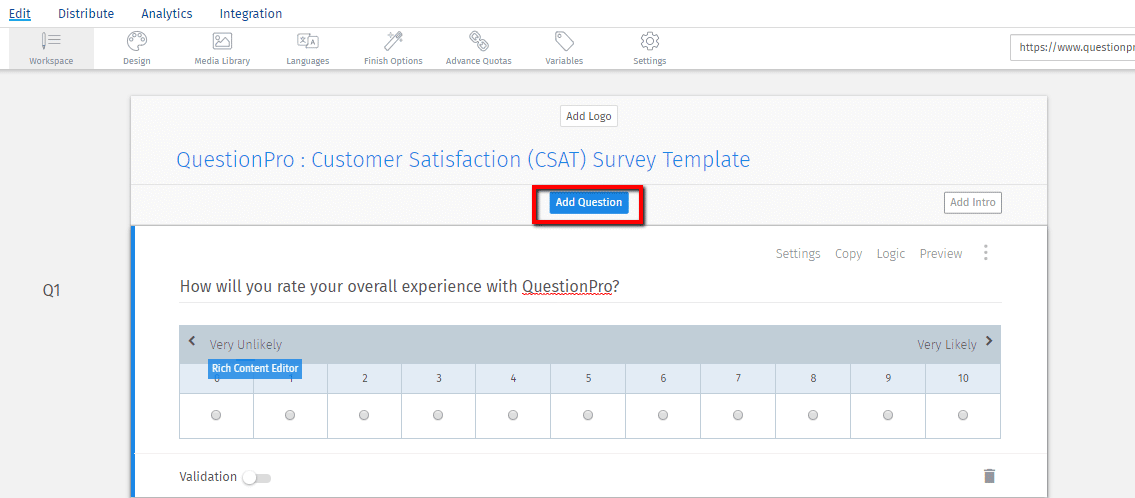Open the Media Library icon
This screenshot has width=1135, height=498.
(x=222, y=41)
